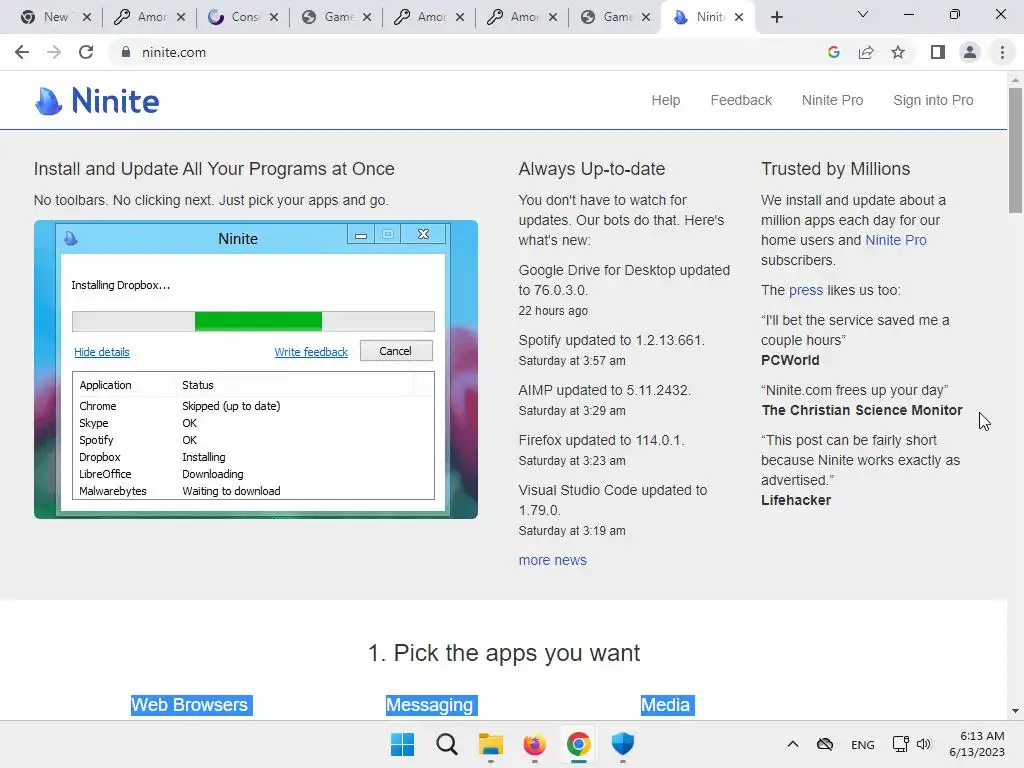Open clock and date 6:13 AM
1024x768 pixels.
pyautogui.click(x=977, y=744)
